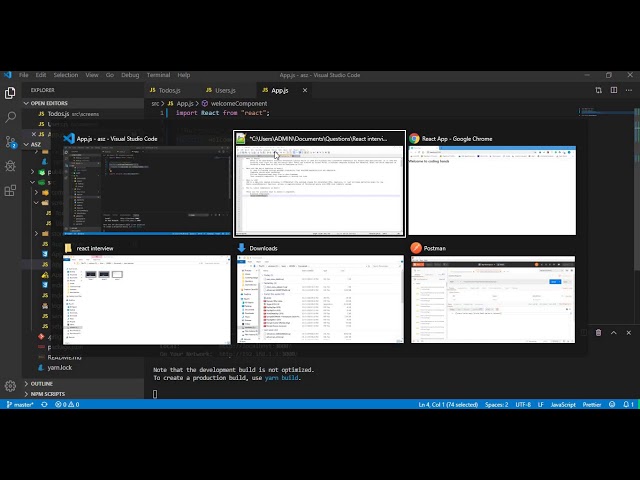Click 'yarn build' text in terminal
The height and width of the screenshot is (480, 640).
click(281, 378)
